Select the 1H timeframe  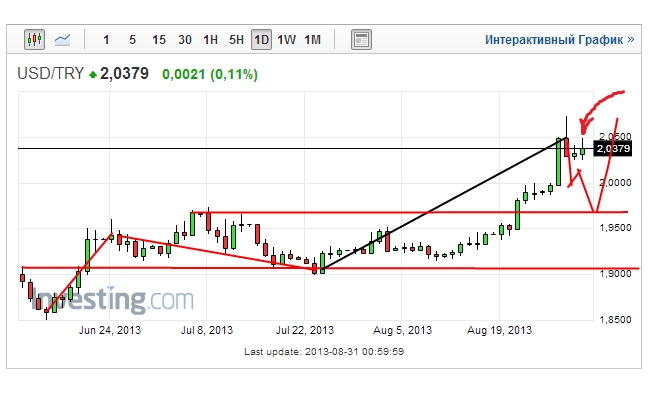click(x=210, y=40)
